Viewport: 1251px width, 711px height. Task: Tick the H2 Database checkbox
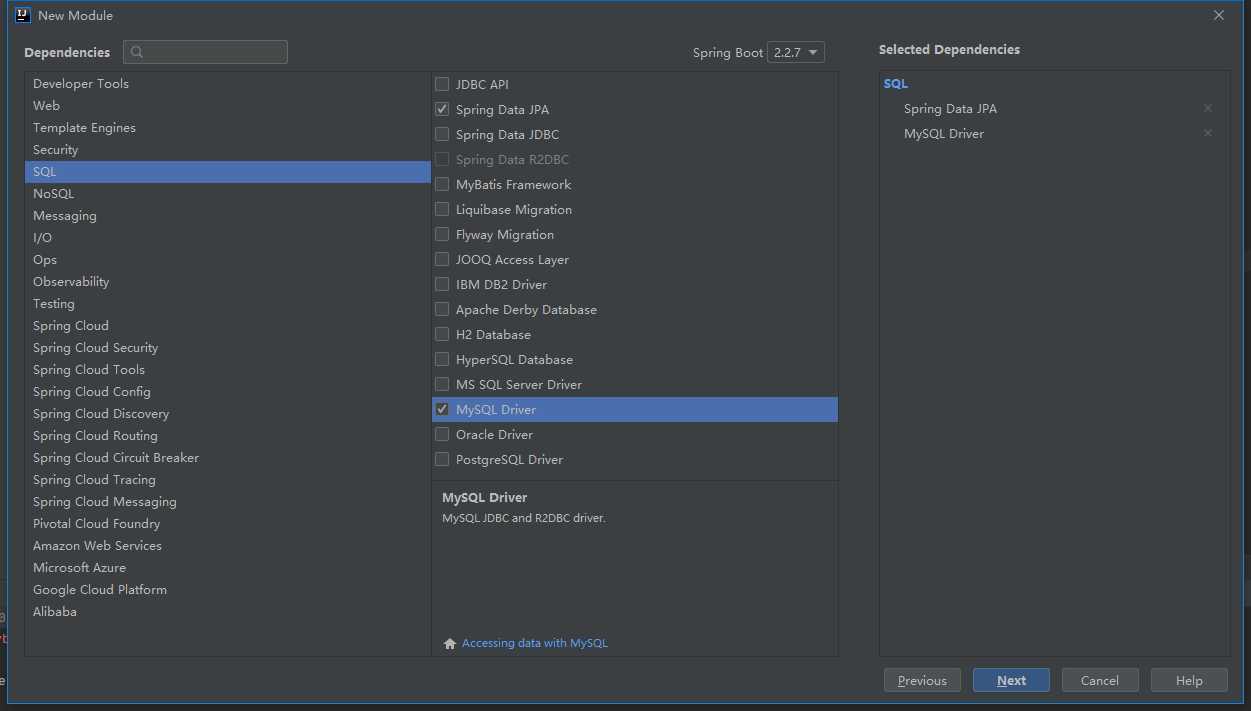click(442, 334)
